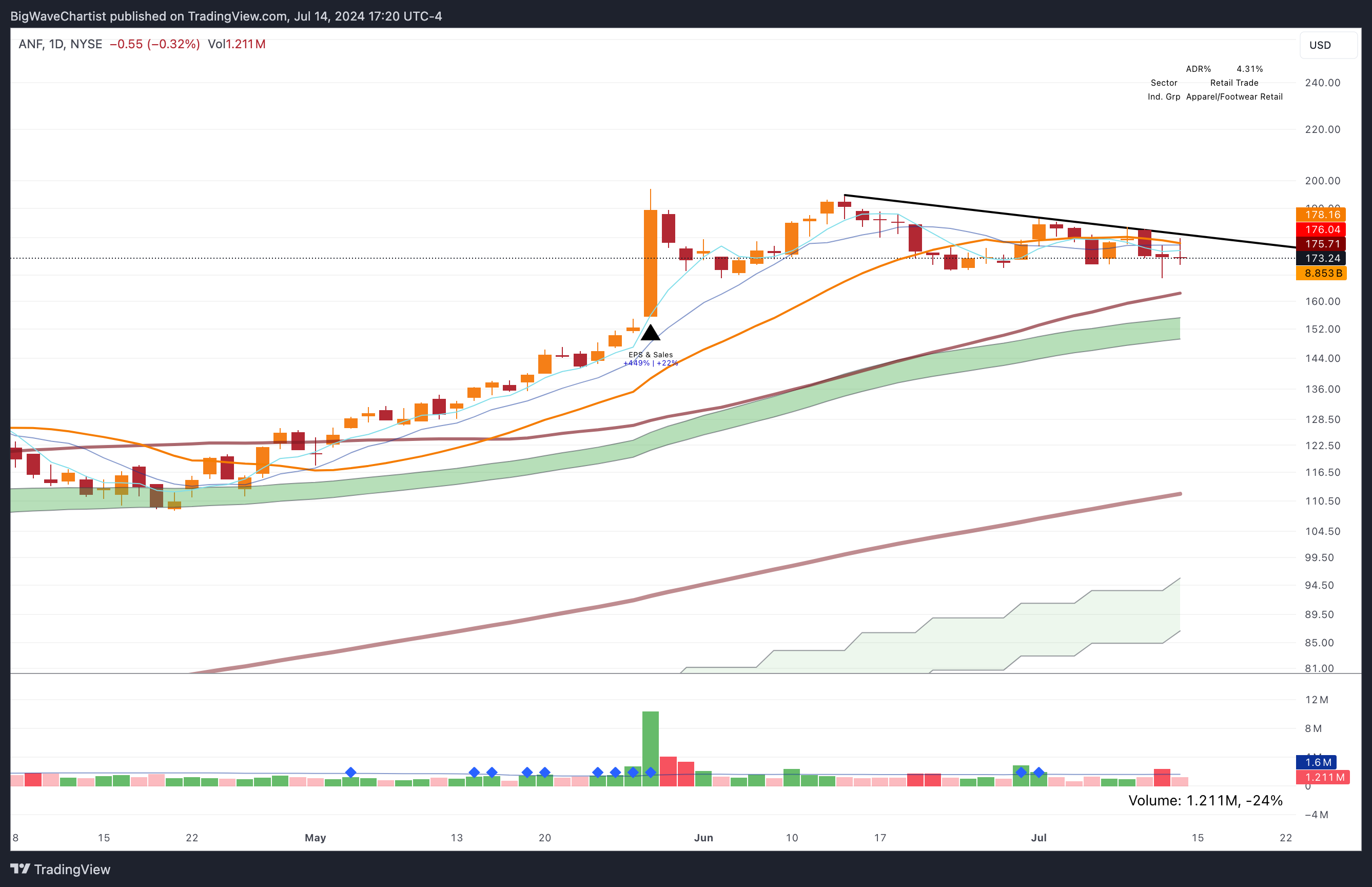Click the May label on time axis
Viewport: 1372px width, 887px height.
coord(315,838)
